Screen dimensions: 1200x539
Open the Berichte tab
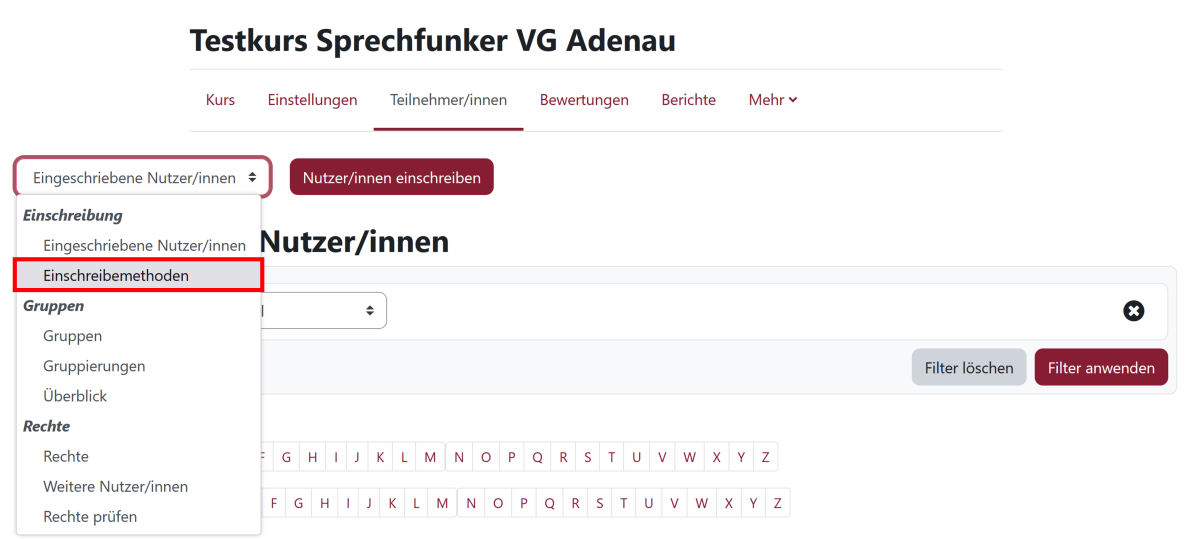coord(688,100)
